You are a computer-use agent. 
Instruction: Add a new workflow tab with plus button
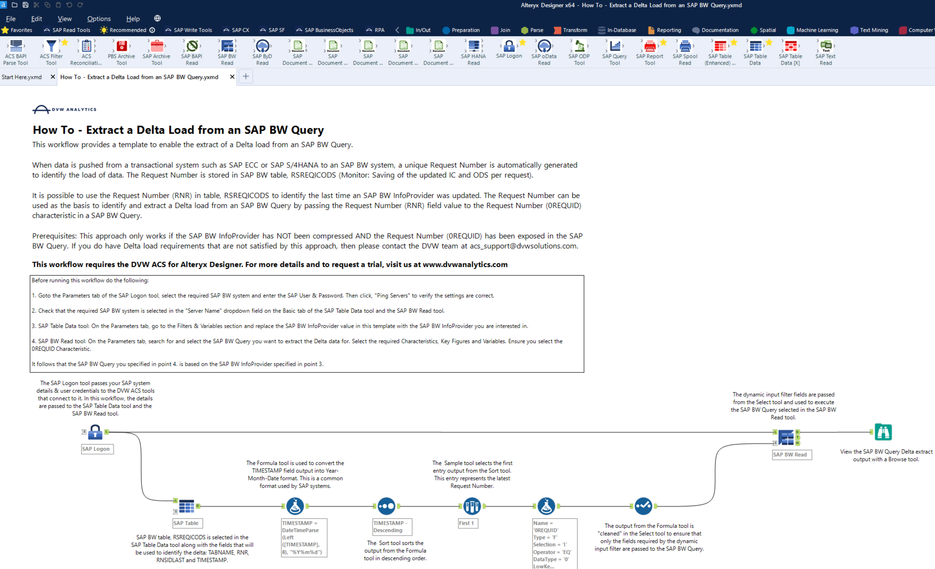(x=246, y=76)
